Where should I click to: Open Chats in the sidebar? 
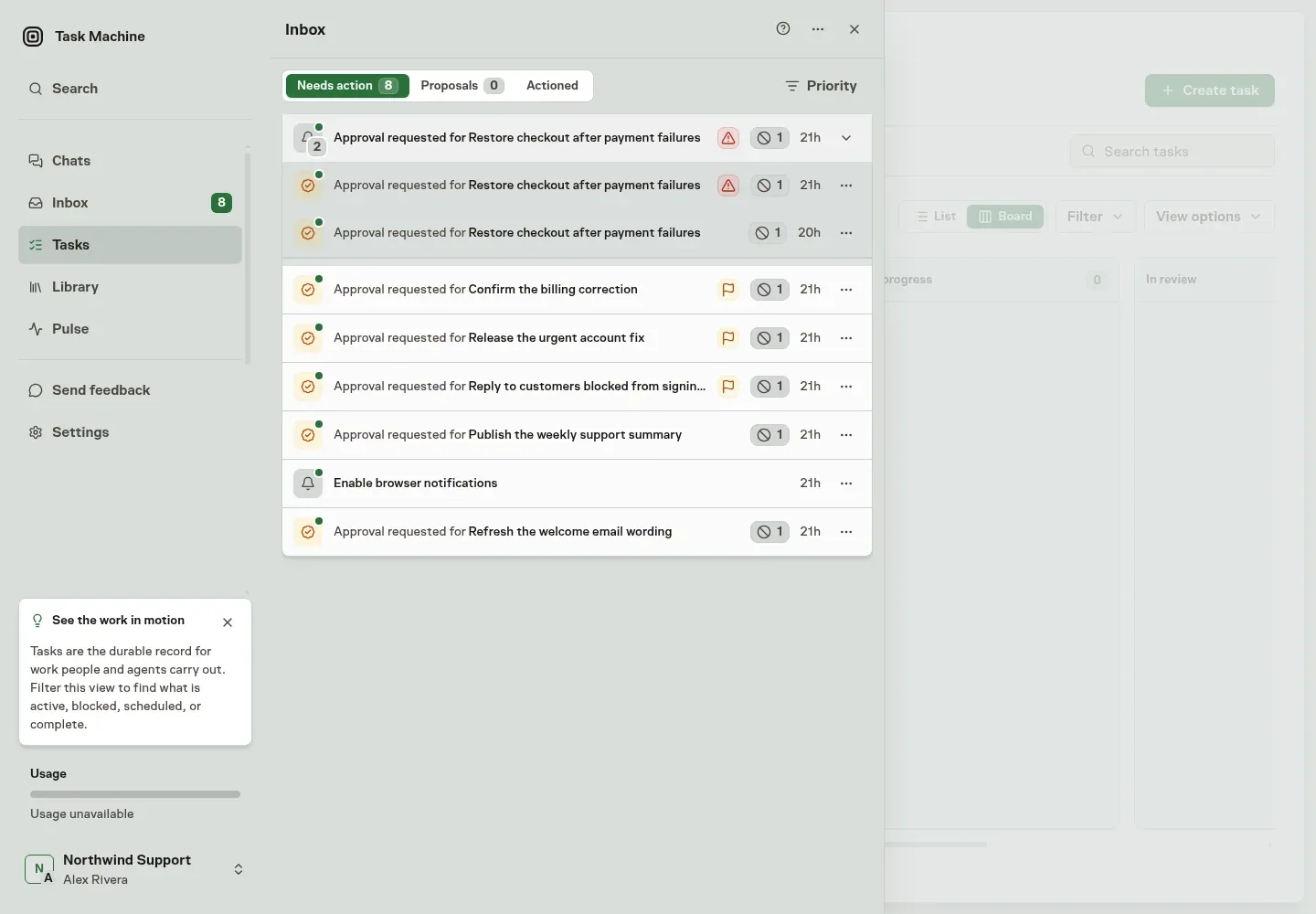click(x=130, y=161)
